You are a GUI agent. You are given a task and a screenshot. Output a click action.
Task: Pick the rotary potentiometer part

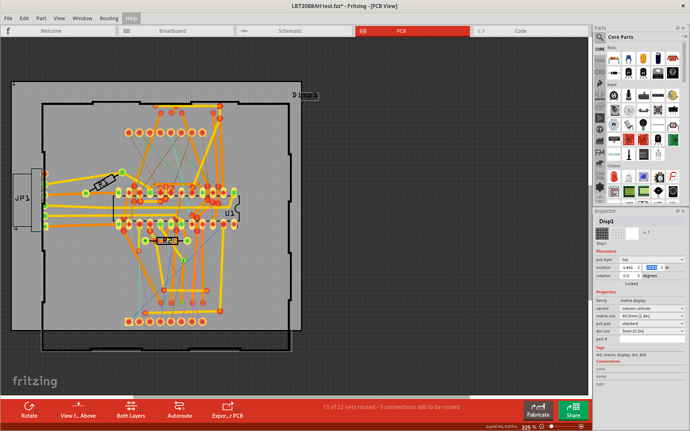[x=614, y=95]
